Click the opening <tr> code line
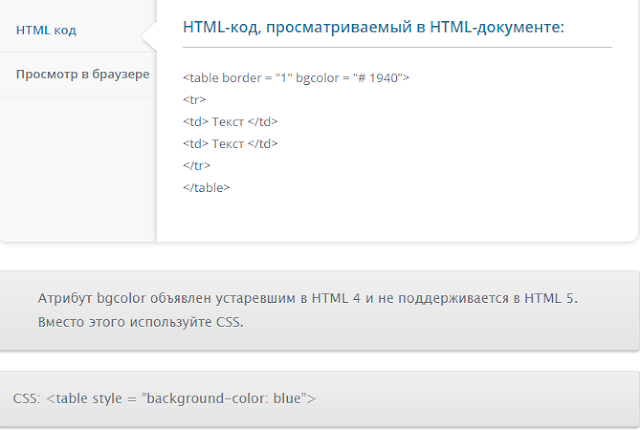 194,100
